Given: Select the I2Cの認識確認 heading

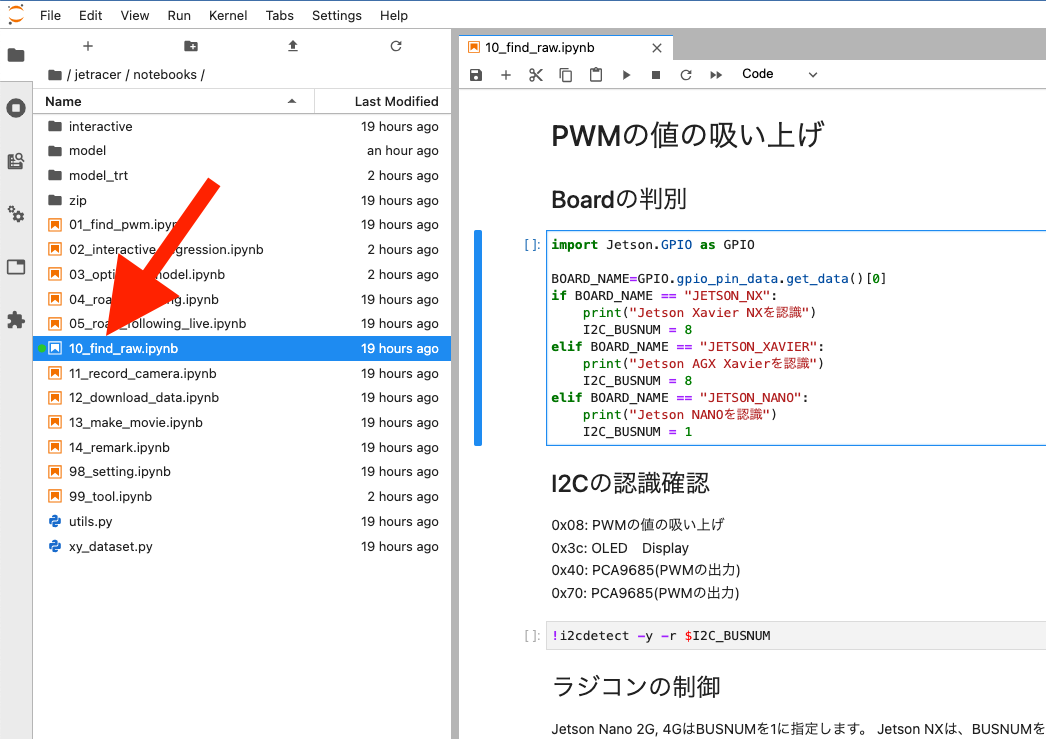Looking at the screenshot, I should 630,483.
